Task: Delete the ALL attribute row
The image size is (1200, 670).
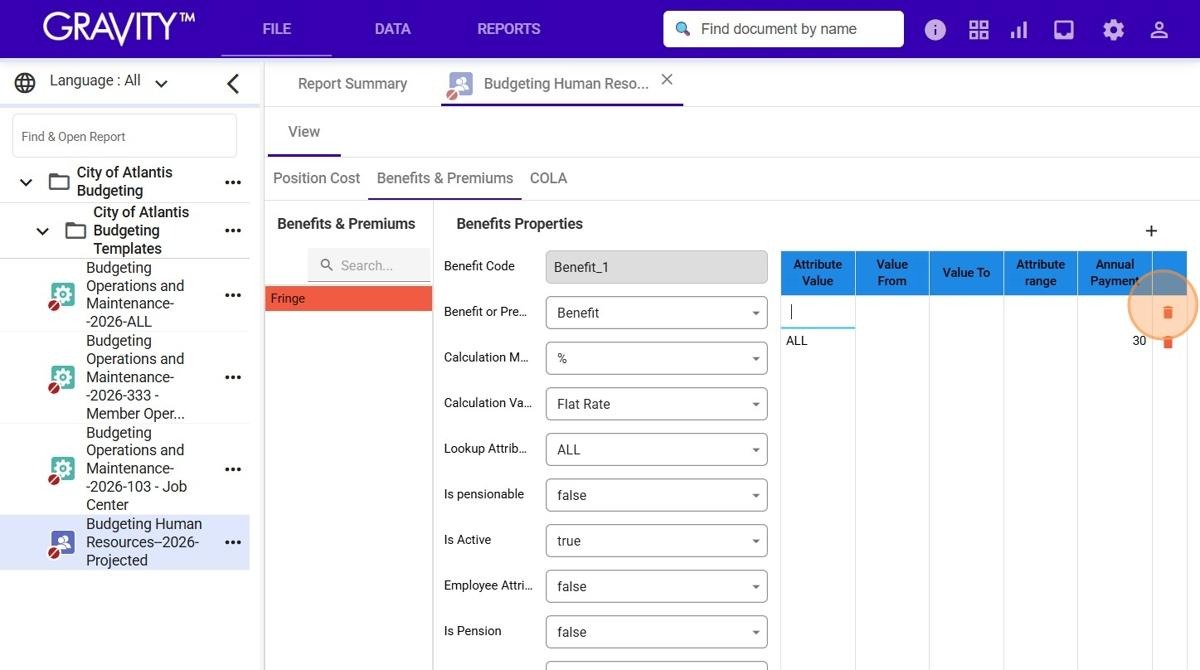Action: point(1167,343)
